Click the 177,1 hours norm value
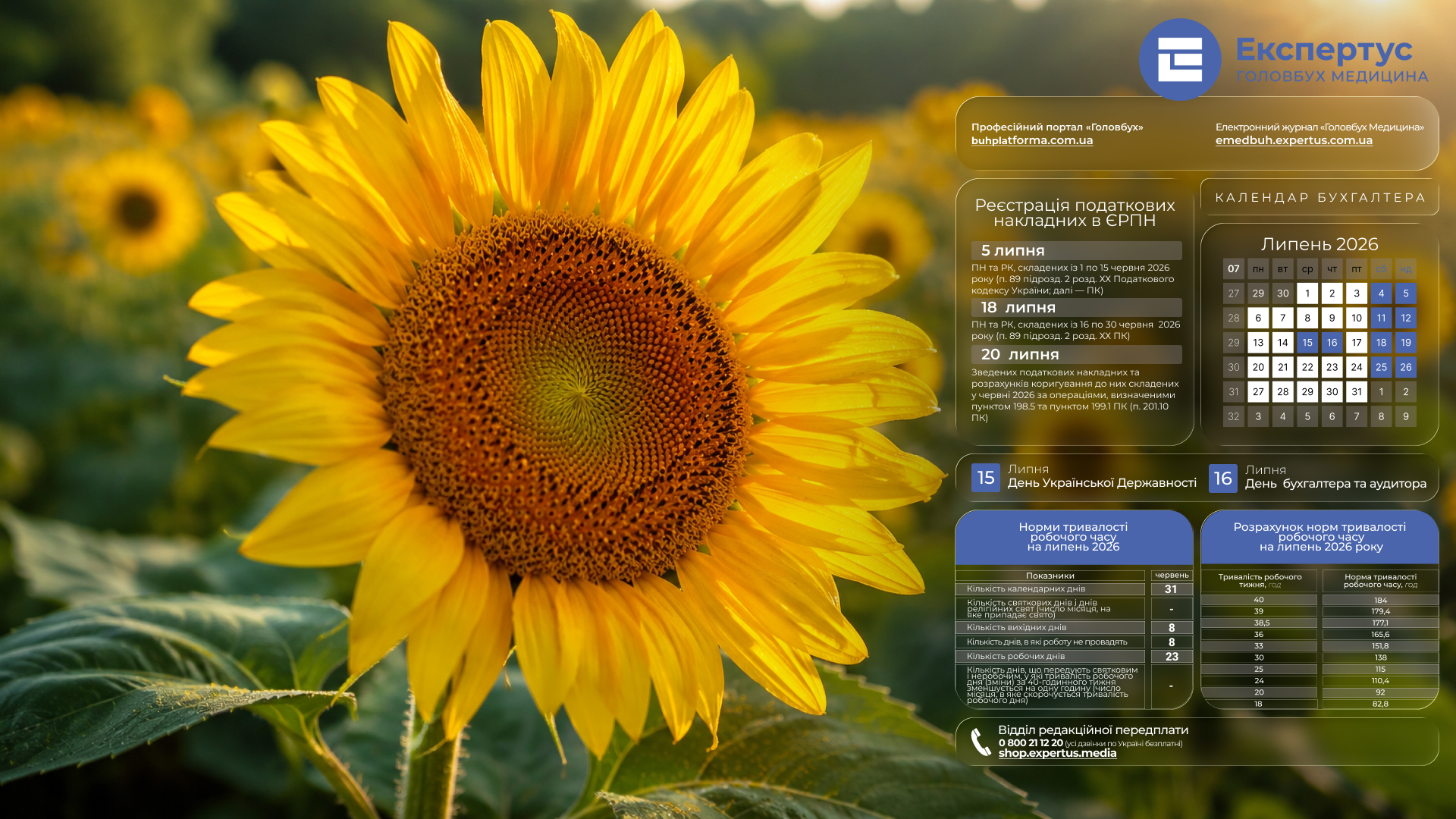The width and height of the screenshot is (1456, 819). pyautogui.click(x=1380, y=623)
